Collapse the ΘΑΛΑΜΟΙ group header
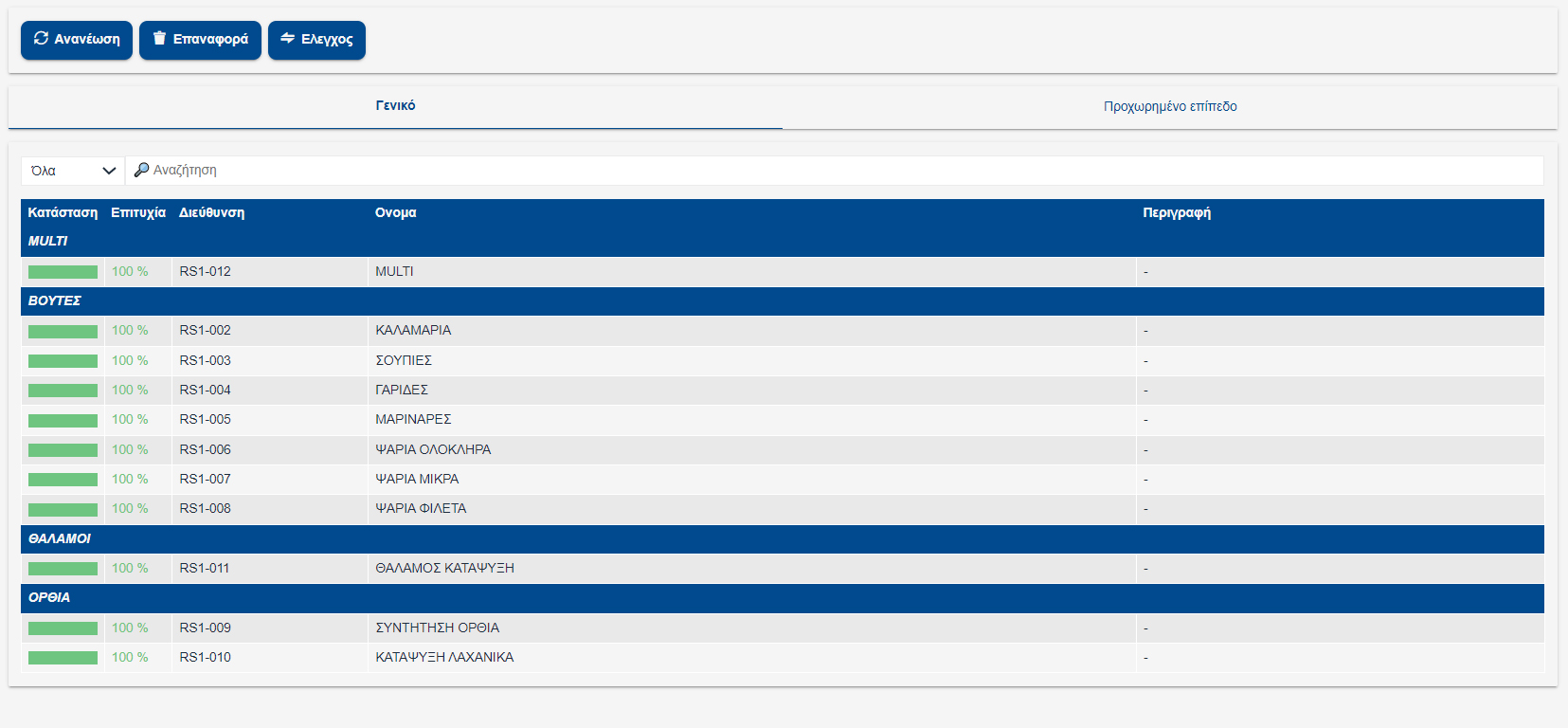The image size is (1568, 728). point(60,538)
